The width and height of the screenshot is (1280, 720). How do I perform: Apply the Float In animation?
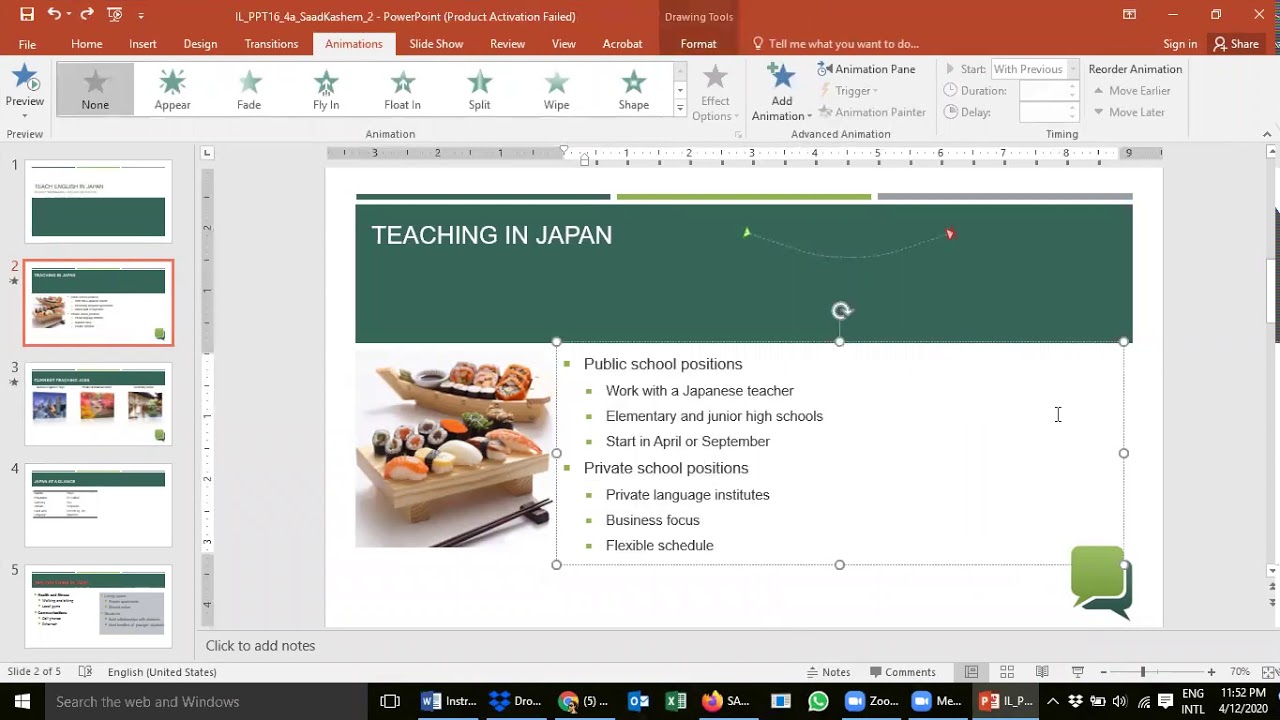403,89
